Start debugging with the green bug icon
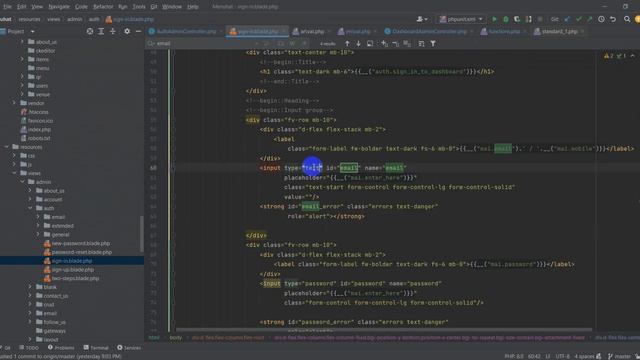 (506, 19)
